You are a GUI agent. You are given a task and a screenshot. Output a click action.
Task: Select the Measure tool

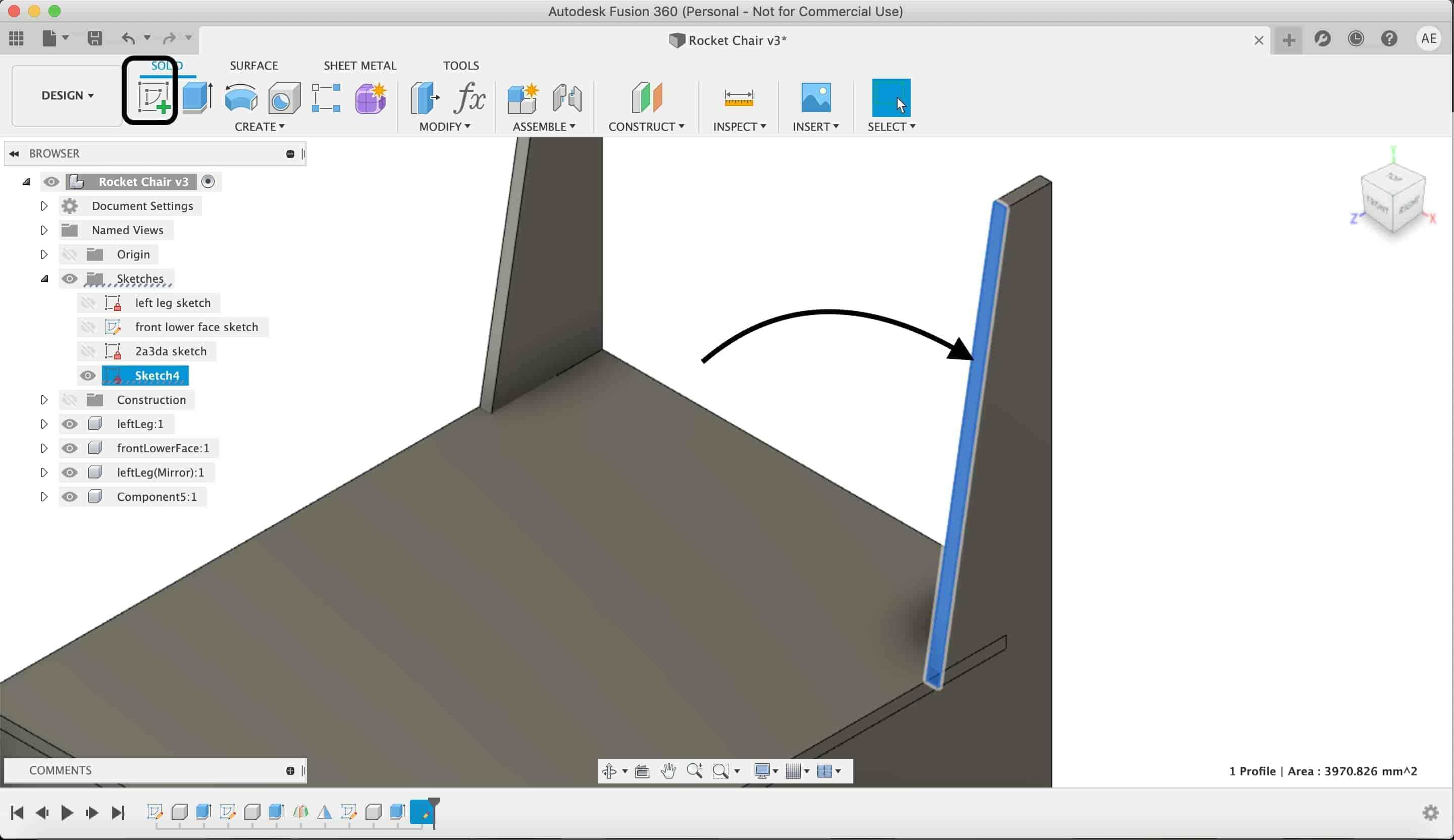point(739,97)
